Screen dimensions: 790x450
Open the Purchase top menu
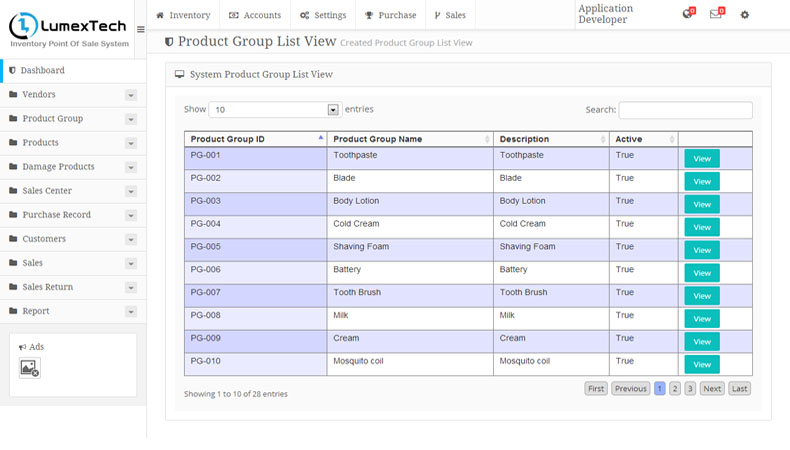coord(390,15)
